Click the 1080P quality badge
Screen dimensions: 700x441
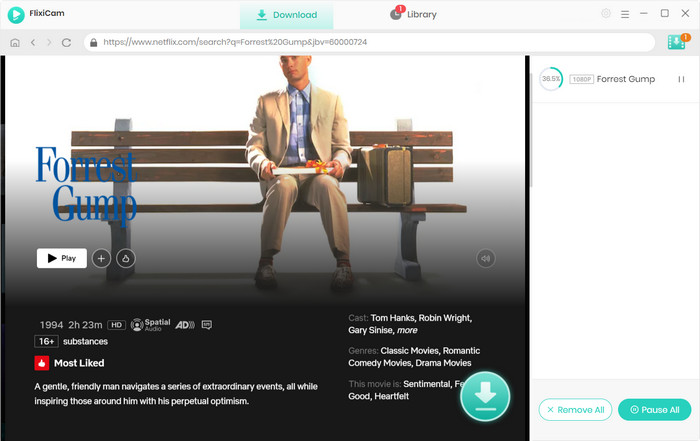click(x=581, y=79)
